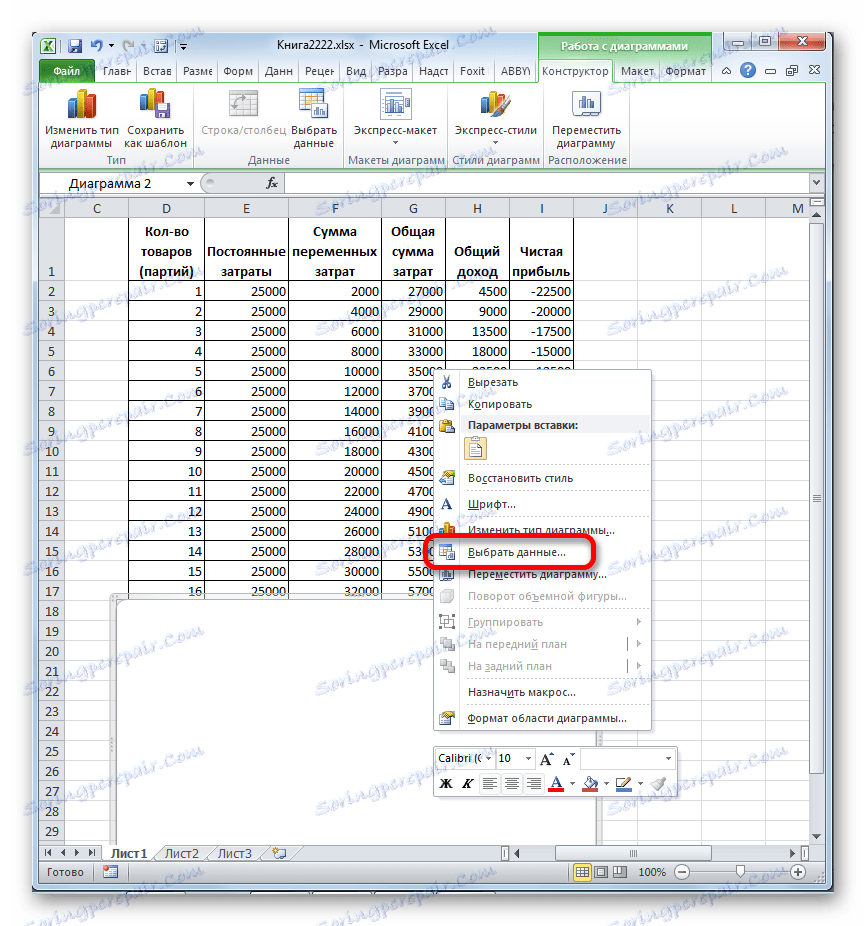Click the format painter brush icon
This screenshot has width=866, height=926.
pos(658,784)
